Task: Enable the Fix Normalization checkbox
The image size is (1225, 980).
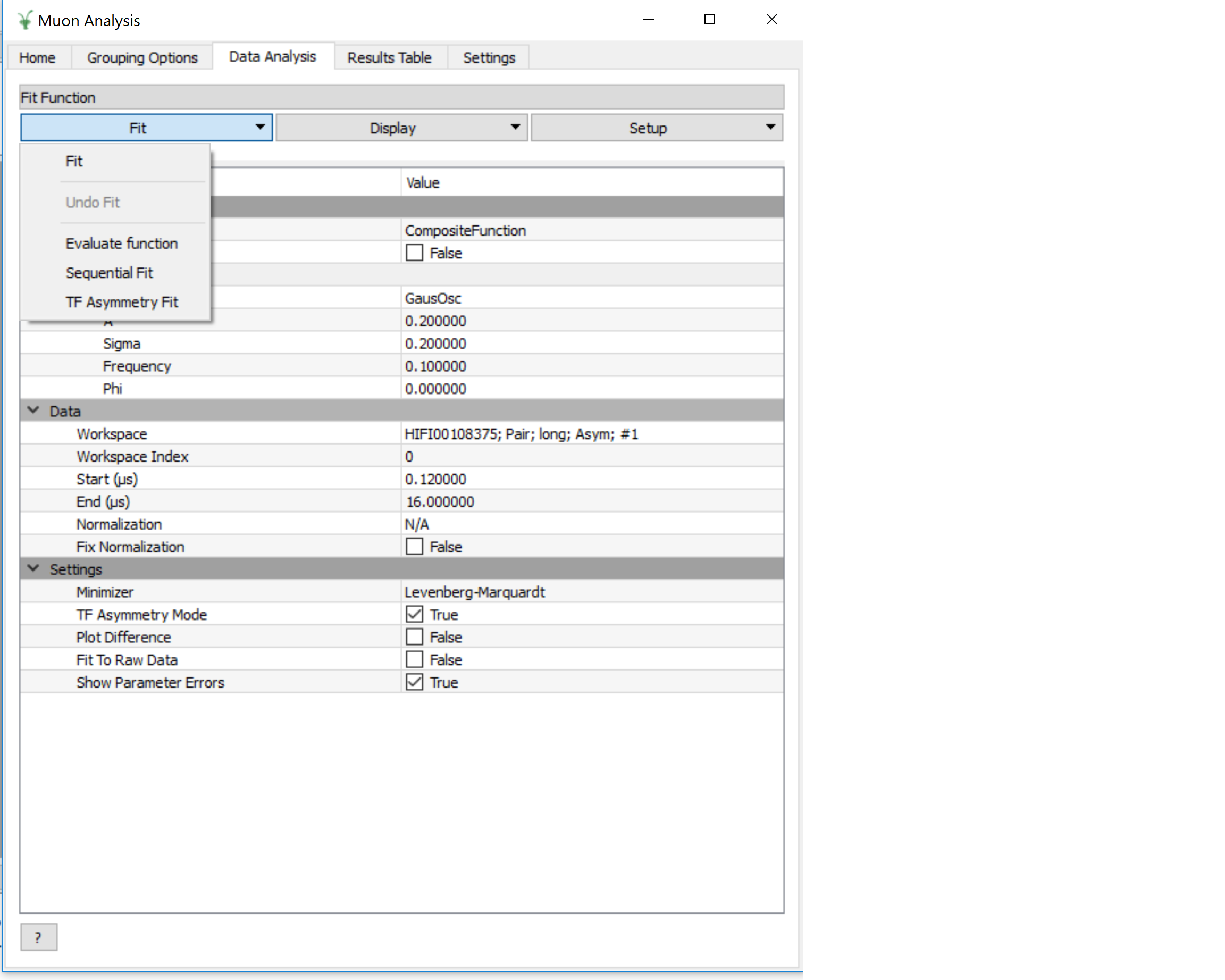Action: [x=414, y=547]
